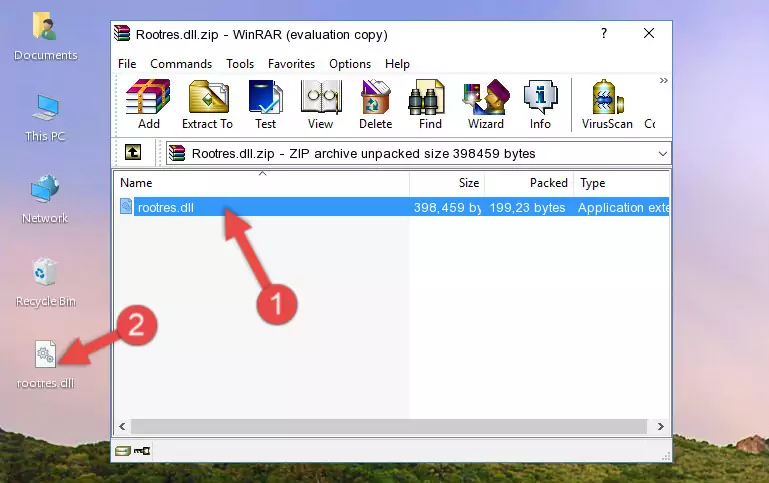
Task: Click the 199,23 bytes packed value
Action: pos(527,207)
